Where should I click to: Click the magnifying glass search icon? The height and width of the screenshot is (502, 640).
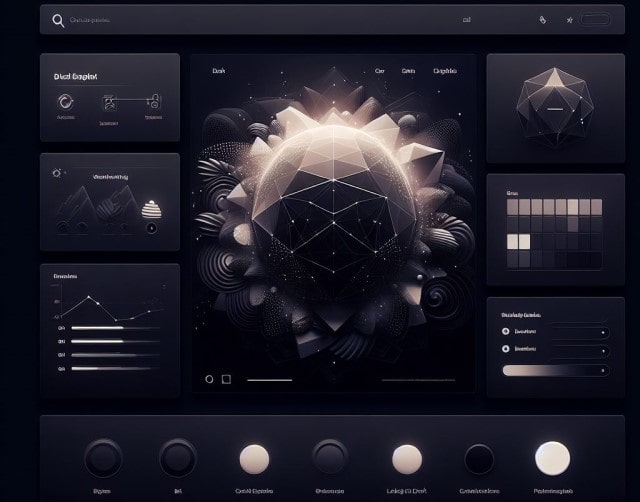tap(58, 20)
